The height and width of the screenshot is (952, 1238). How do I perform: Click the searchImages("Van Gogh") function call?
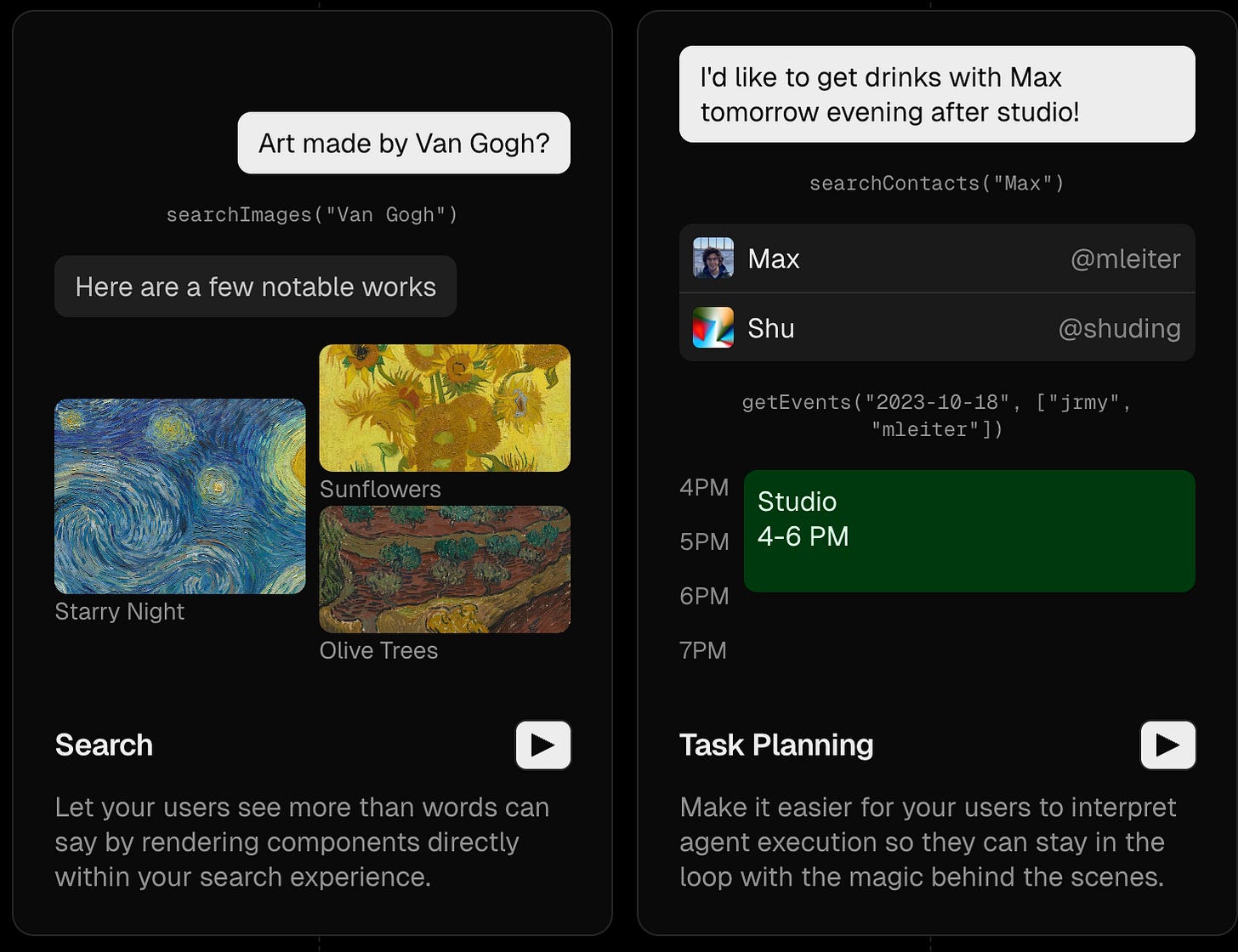(312, 214)
